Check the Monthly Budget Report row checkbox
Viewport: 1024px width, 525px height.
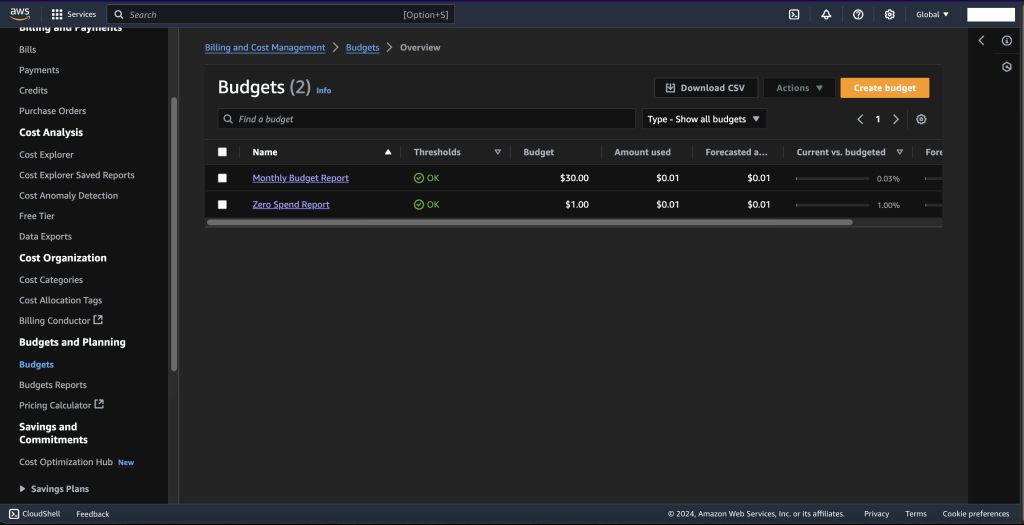coord(222,178)
